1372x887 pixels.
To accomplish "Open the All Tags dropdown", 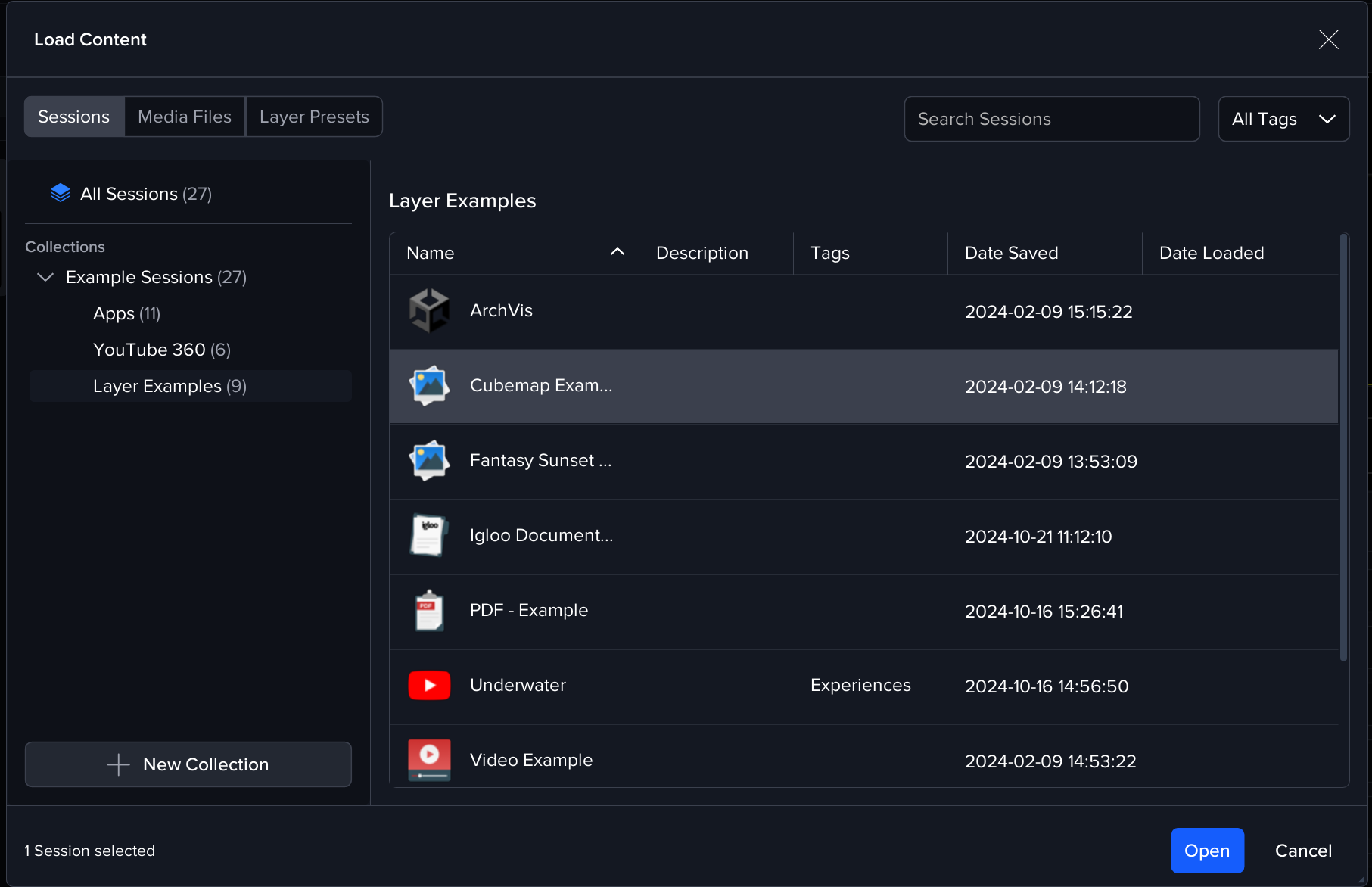I will [1283, 119].
